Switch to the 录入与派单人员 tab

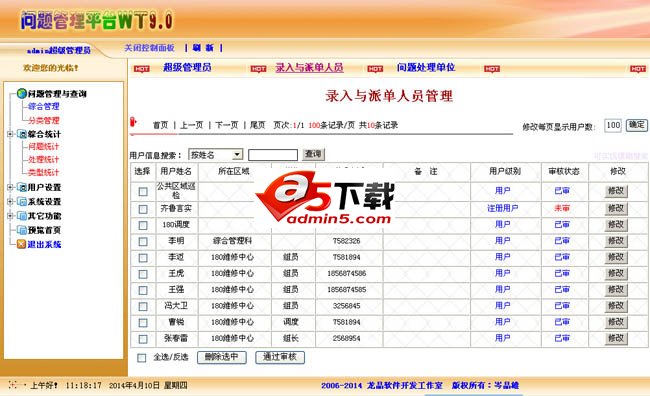(x=309, y=67)
